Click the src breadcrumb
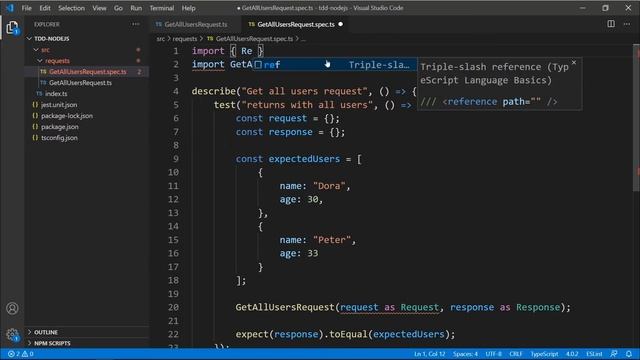The height and width of the screenshot is (360, 640). 160,39
